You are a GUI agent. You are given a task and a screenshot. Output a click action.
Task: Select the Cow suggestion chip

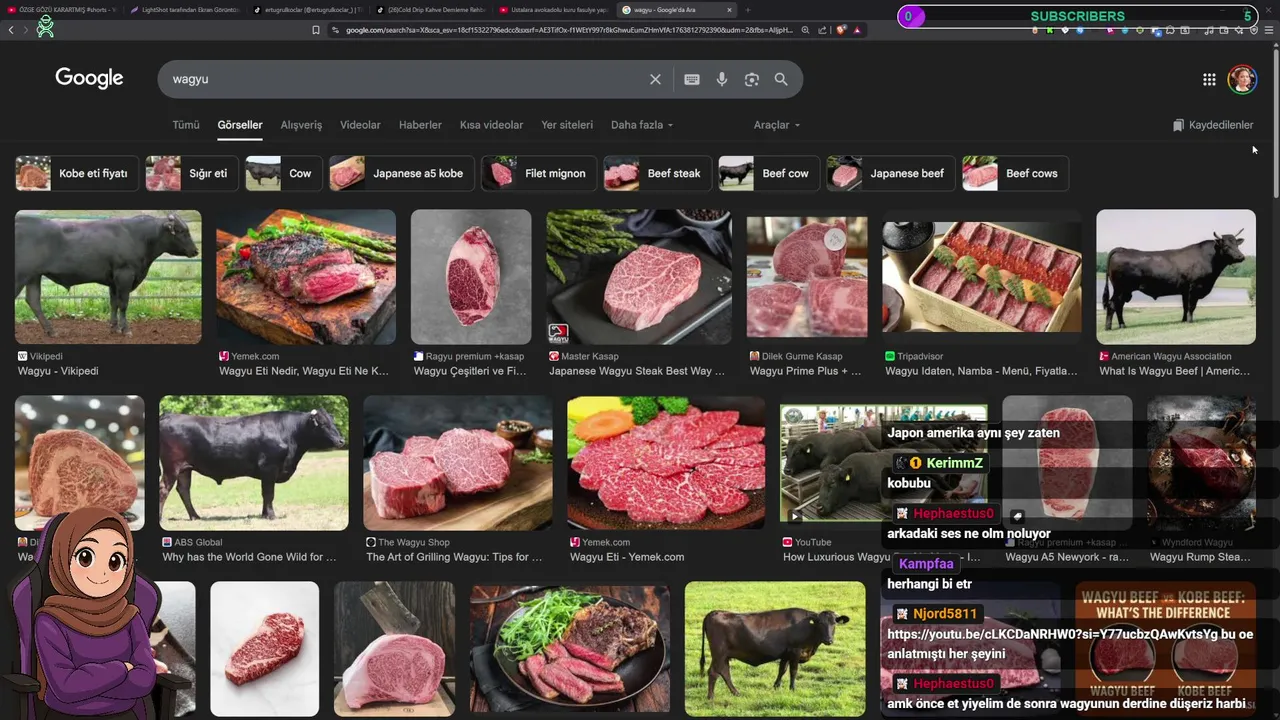(283, 173)
